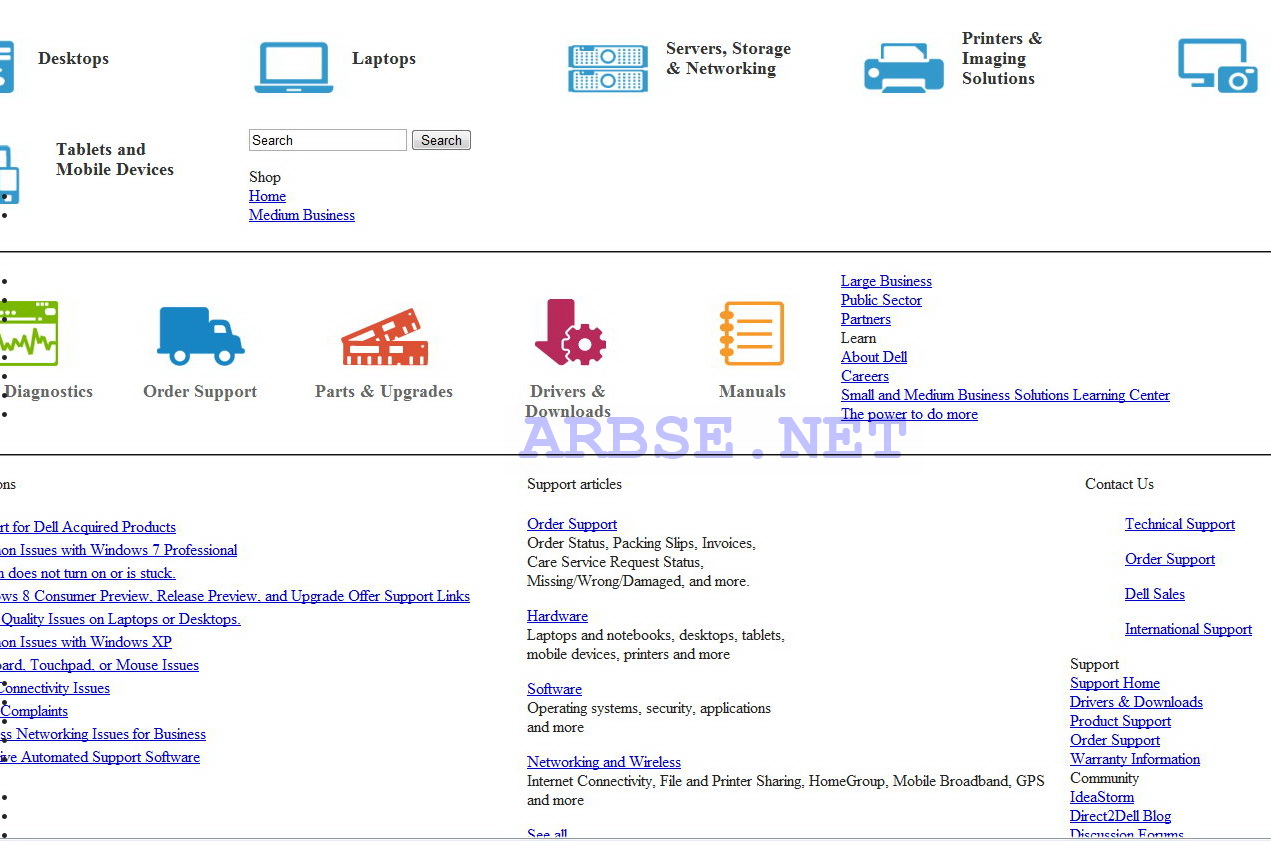The width and height of the screenshot is (1271, 841).
Task: Click the Desktops tower icon
Action: point(7,67)
